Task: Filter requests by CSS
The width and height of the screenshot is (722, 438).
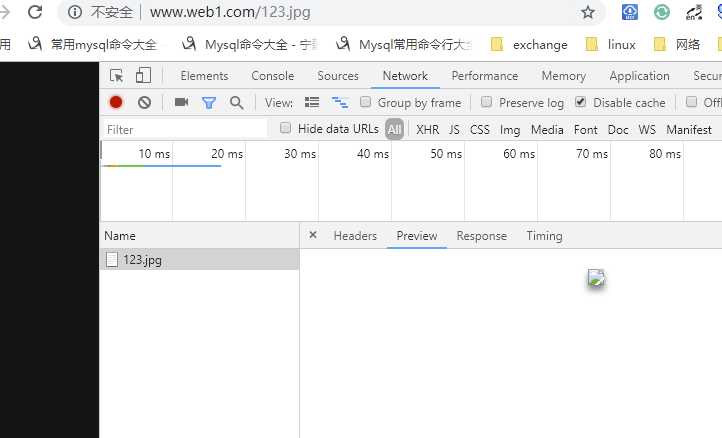Action: (x=479, y=130)
